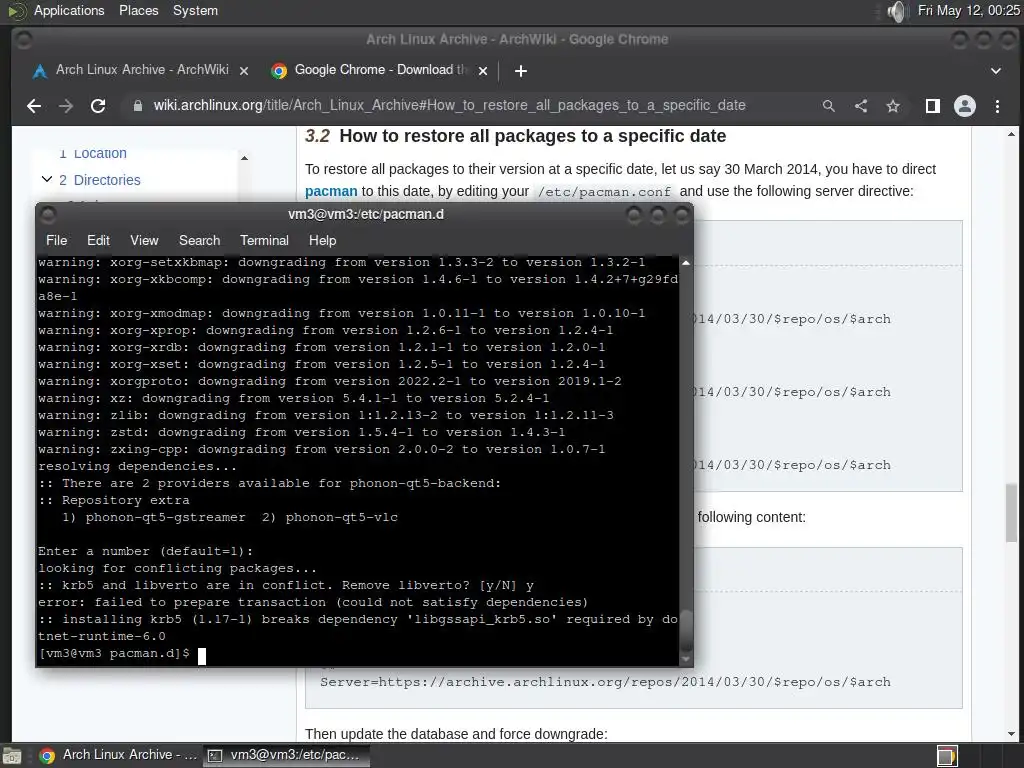Click the show desktop icon in the bottom panel

pos(12,756)
